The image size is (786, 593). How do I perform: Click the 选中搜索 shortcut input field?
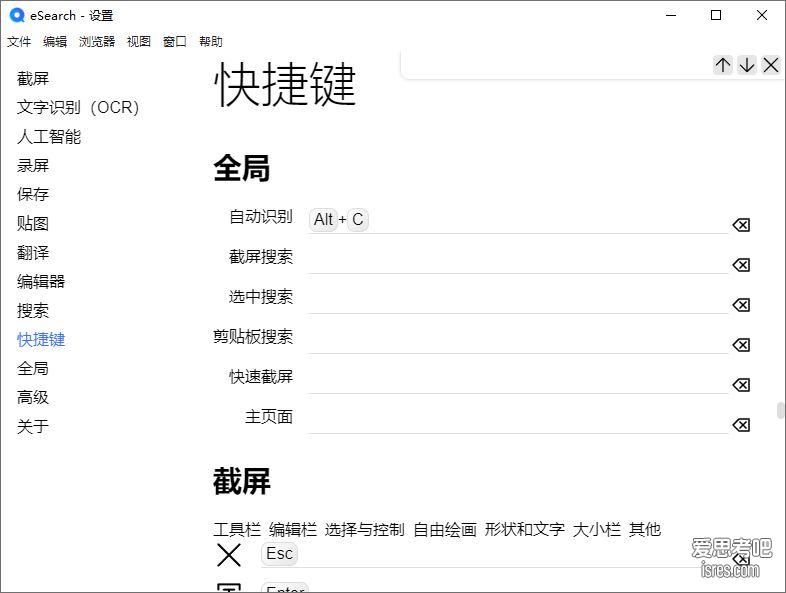coord(518,301)
